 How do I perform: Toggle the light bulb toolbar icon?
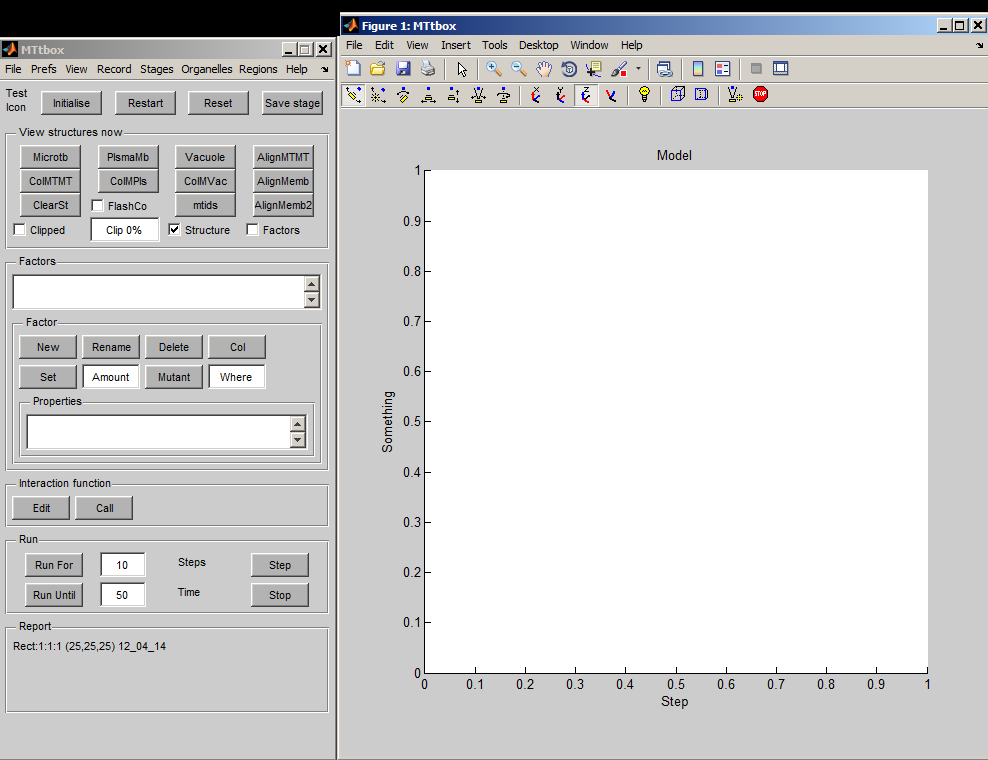click(645, 95)
